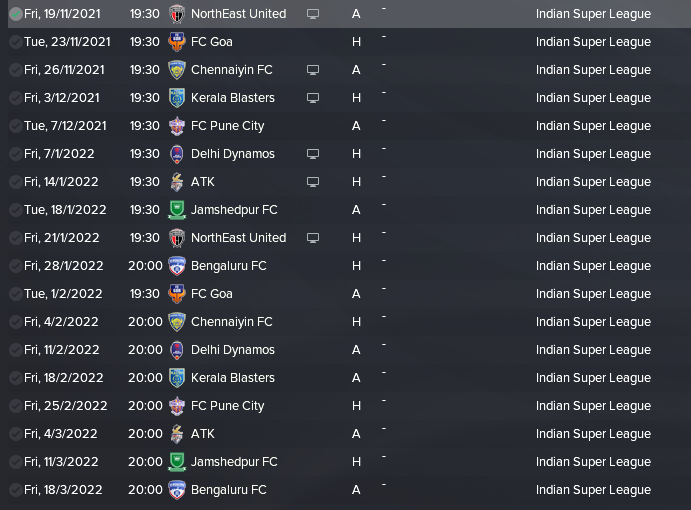Click NorthEast United crest on 19/11/2021 fixture
This screenshot has height=510, width=691.
point(177,14)
